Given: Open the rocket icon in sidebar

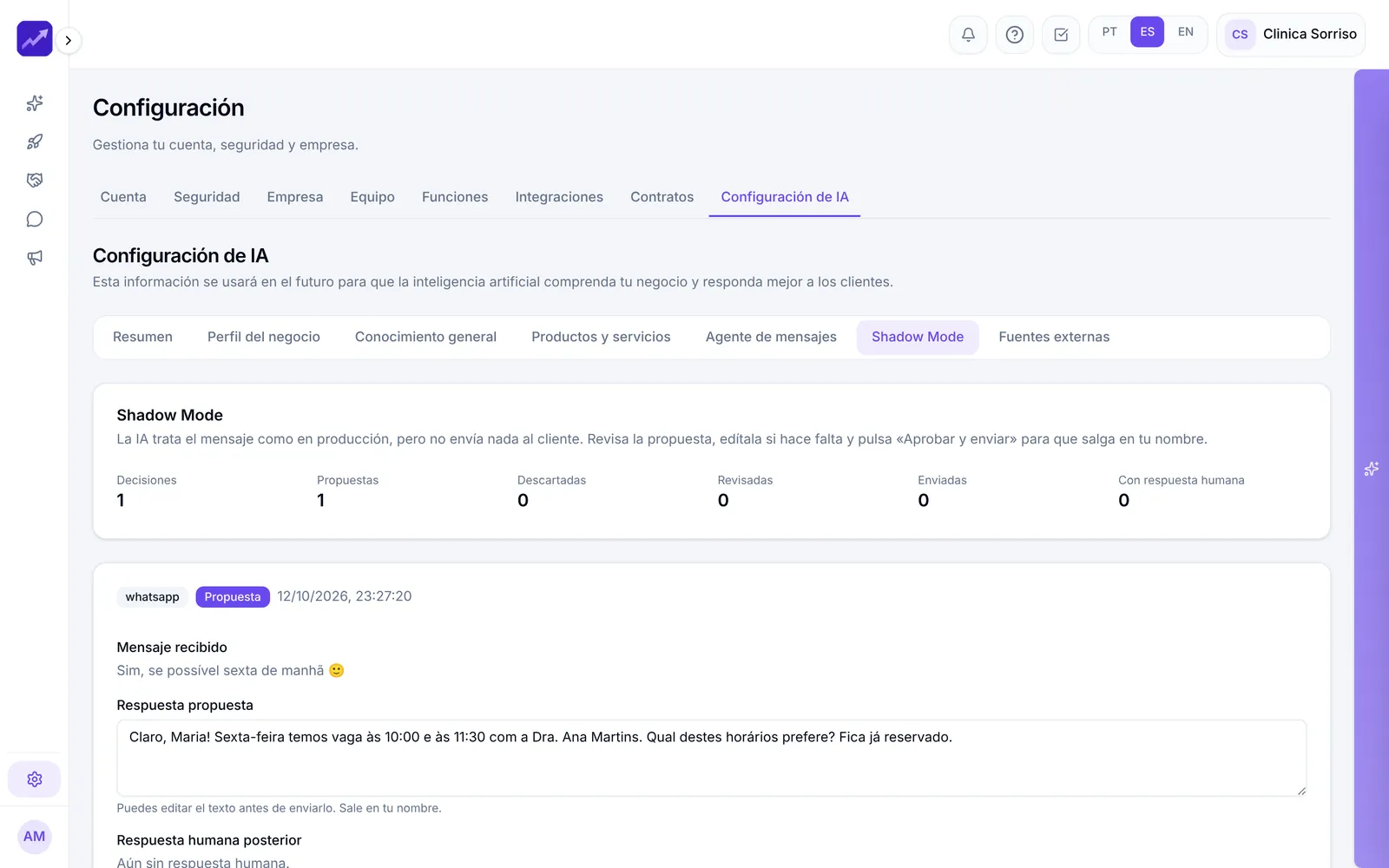Looking at the screenshot, I should tap(35, 141).
